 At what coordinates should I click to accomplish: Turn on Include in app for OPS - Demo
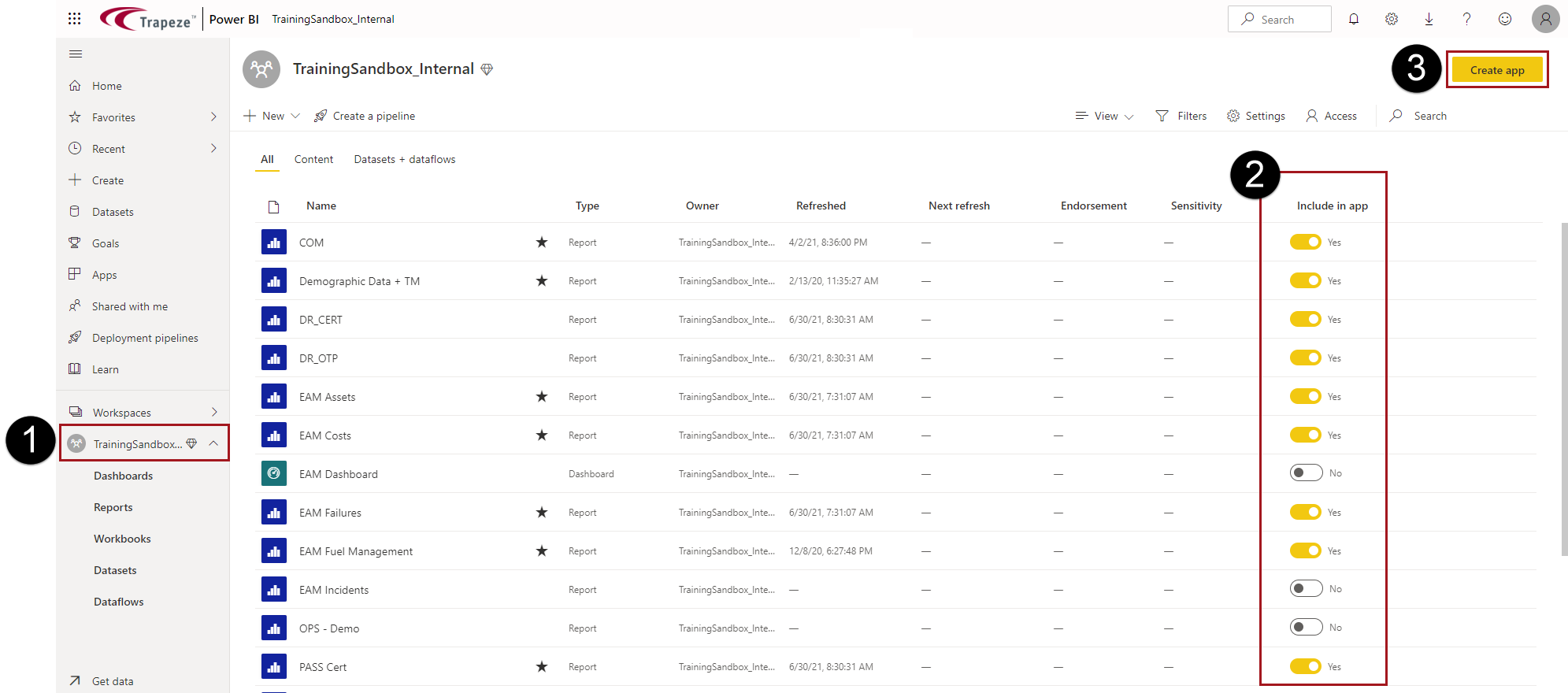[1306, 628]
